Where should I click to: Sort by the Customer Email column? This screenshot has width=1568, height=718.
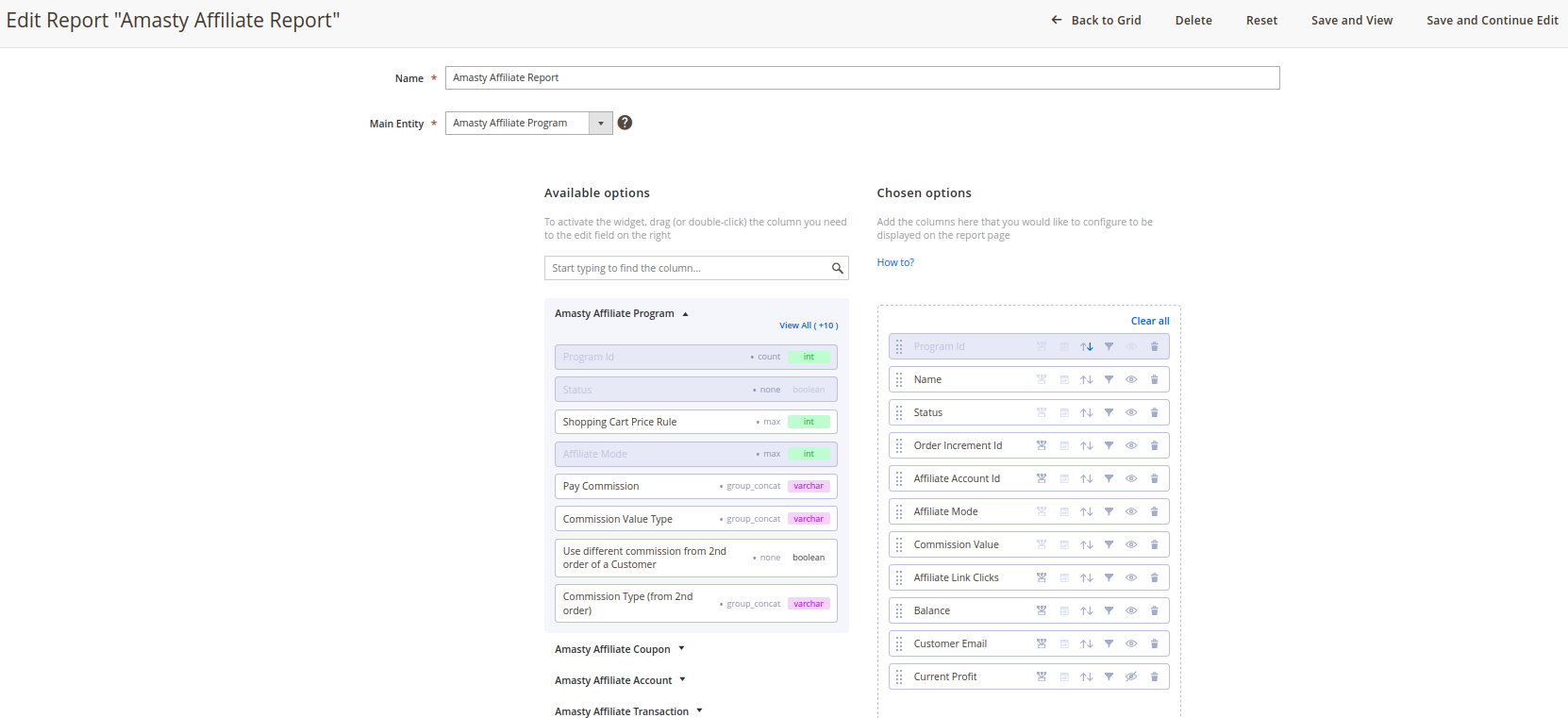pos(1087,643)
